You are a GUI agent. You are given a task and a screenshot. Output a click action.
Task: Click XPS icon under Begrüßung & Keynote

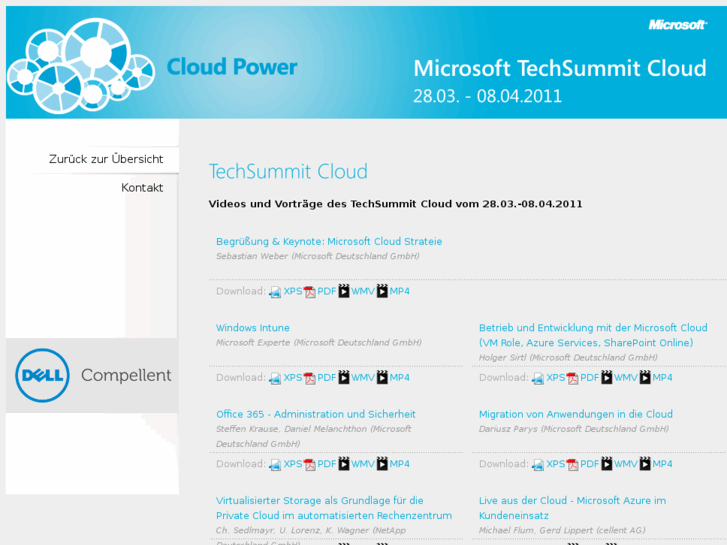coord(275,292)
